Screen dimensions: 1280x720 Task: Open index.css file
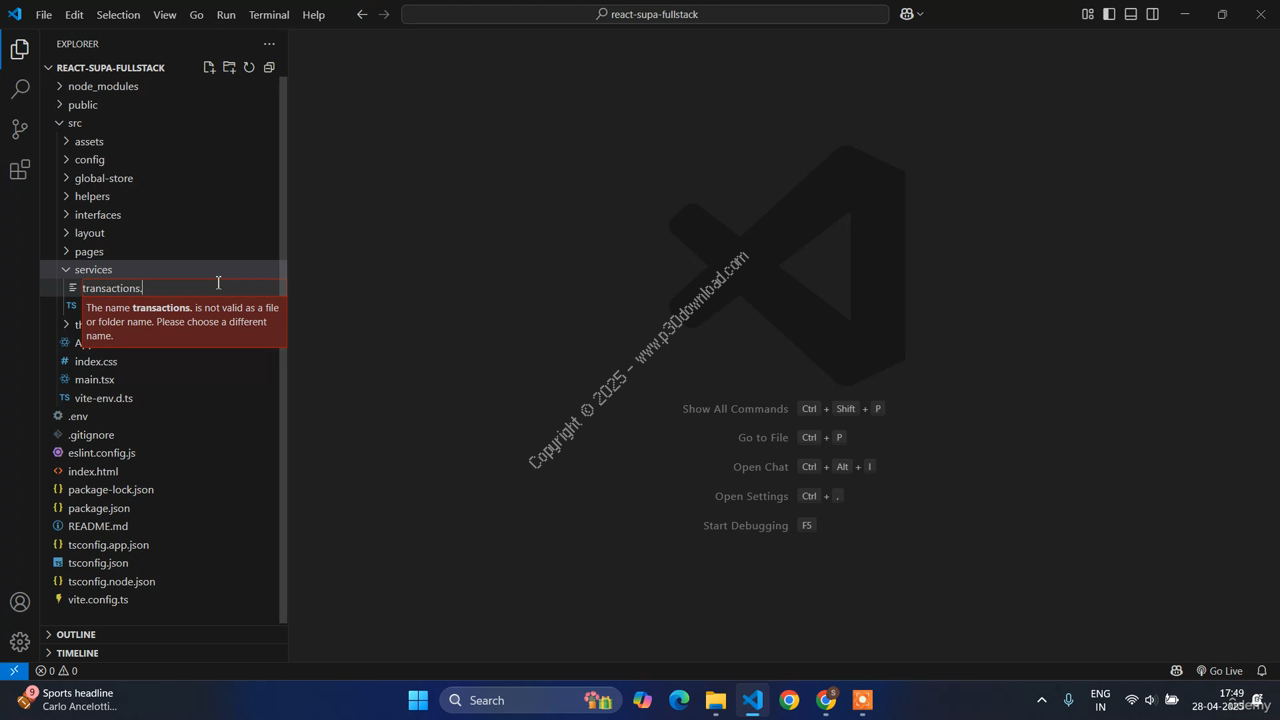[x=96, y=362]
